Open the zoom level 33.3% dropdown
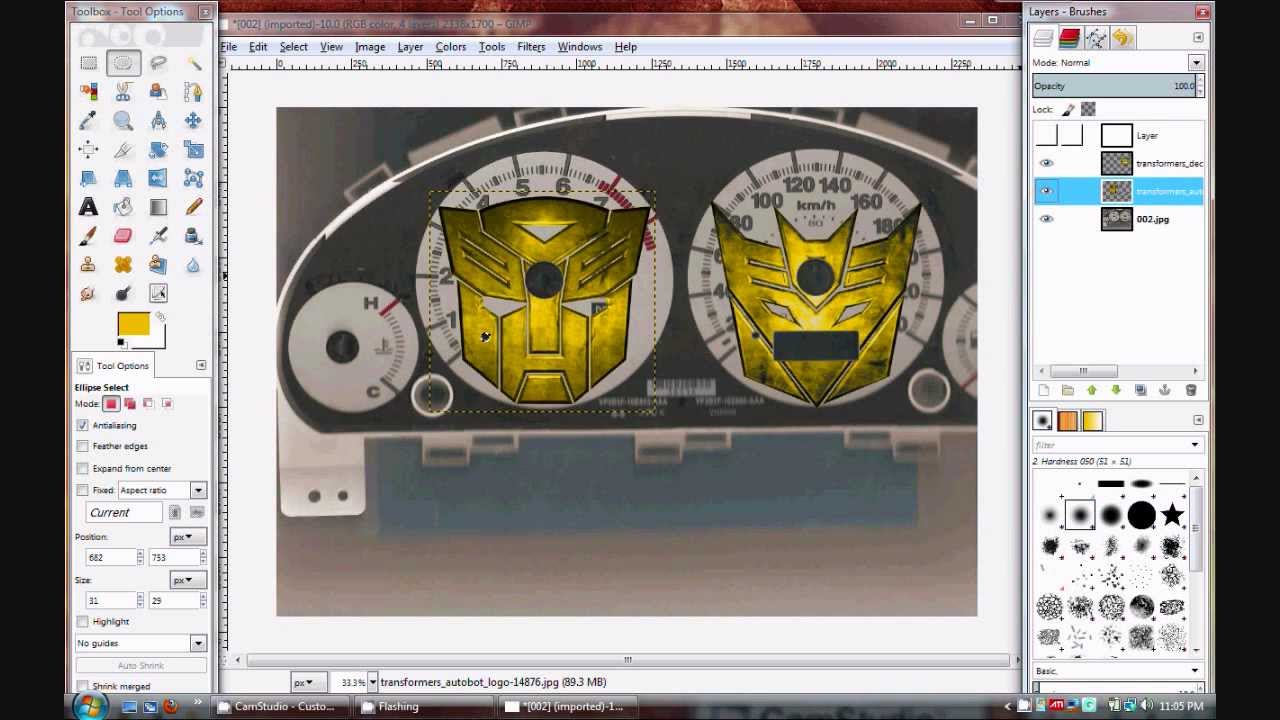1280x720 pixels. (x=372, y=682)
